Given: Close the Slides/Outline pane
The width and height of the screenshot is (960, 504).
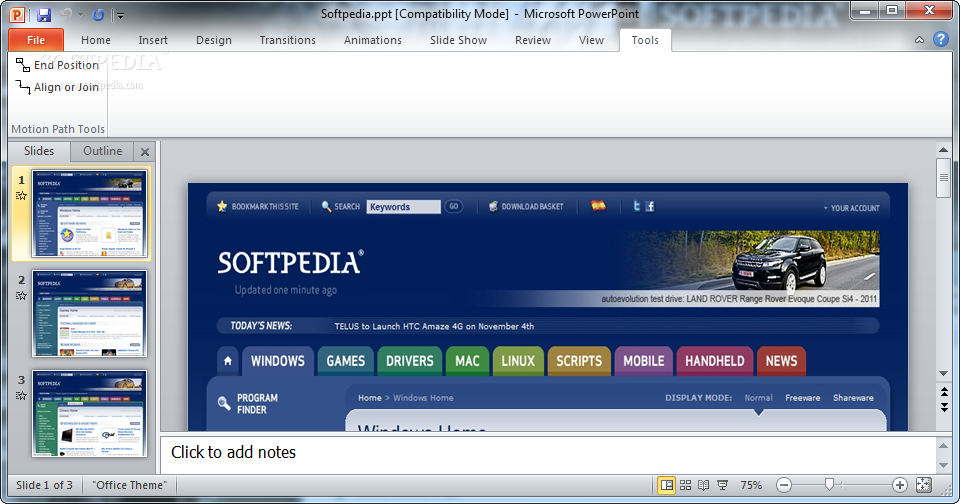Looking at the screenshot, I should point(145,152).
